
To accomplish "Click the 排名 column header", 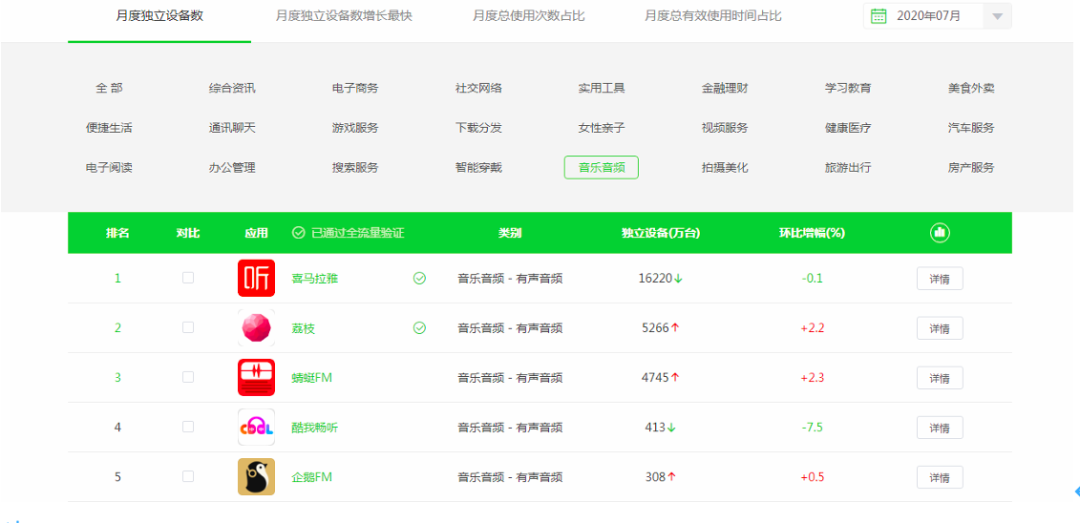I will click(x=117, y=233).
